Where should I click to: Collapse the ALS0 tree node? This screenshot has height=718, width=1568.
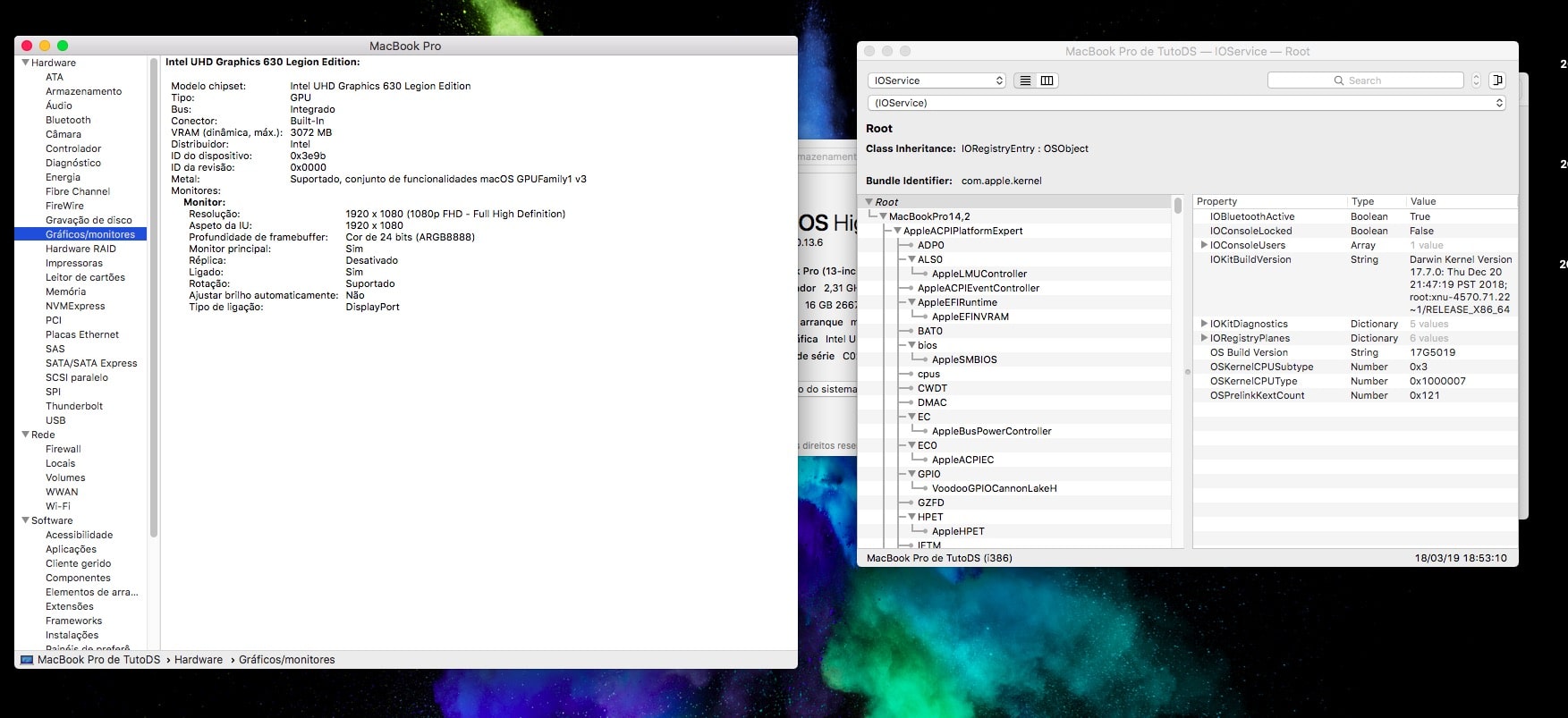pyautogui.click(x=911, y=259)
